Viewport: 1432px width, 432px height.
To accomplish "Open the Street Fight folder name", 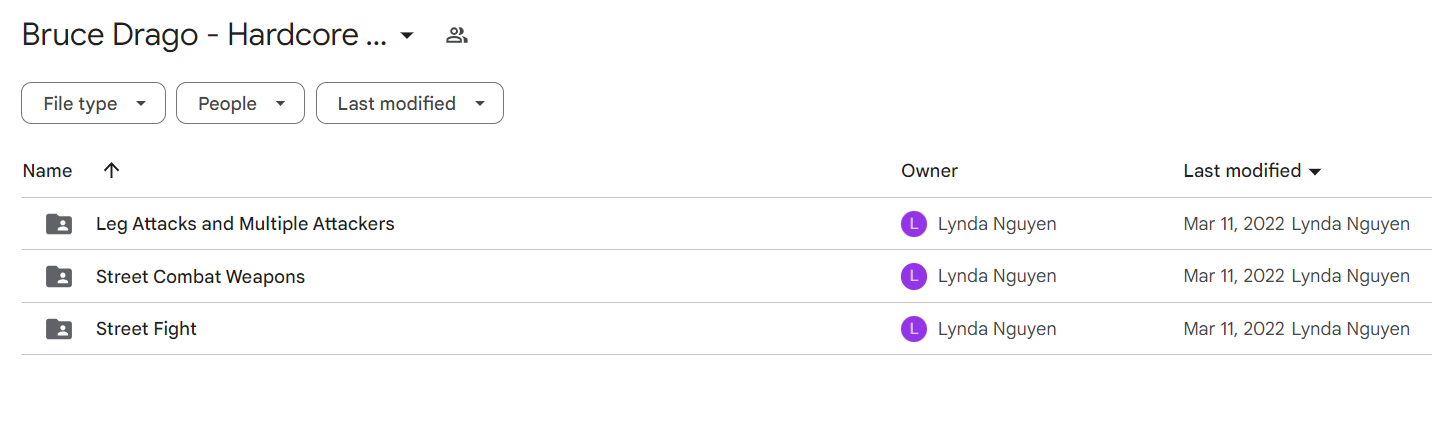I will [146, 328].
